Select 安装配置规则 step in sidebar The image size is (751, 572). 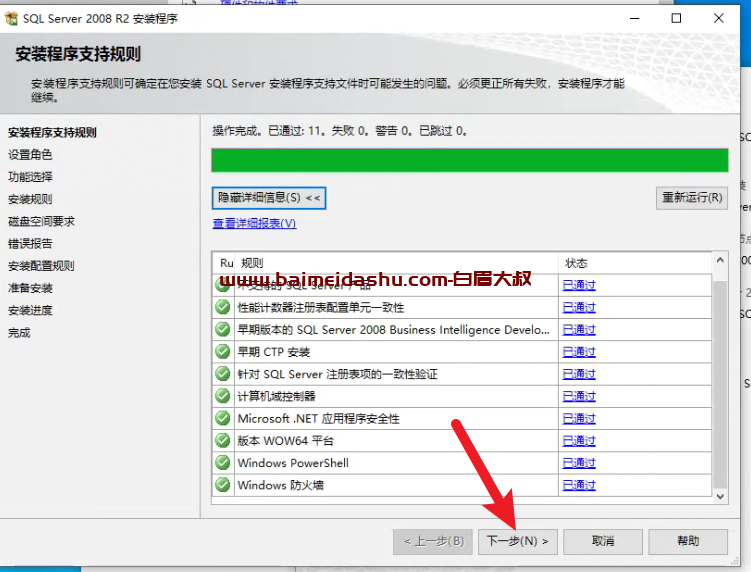tap(41, 266)
